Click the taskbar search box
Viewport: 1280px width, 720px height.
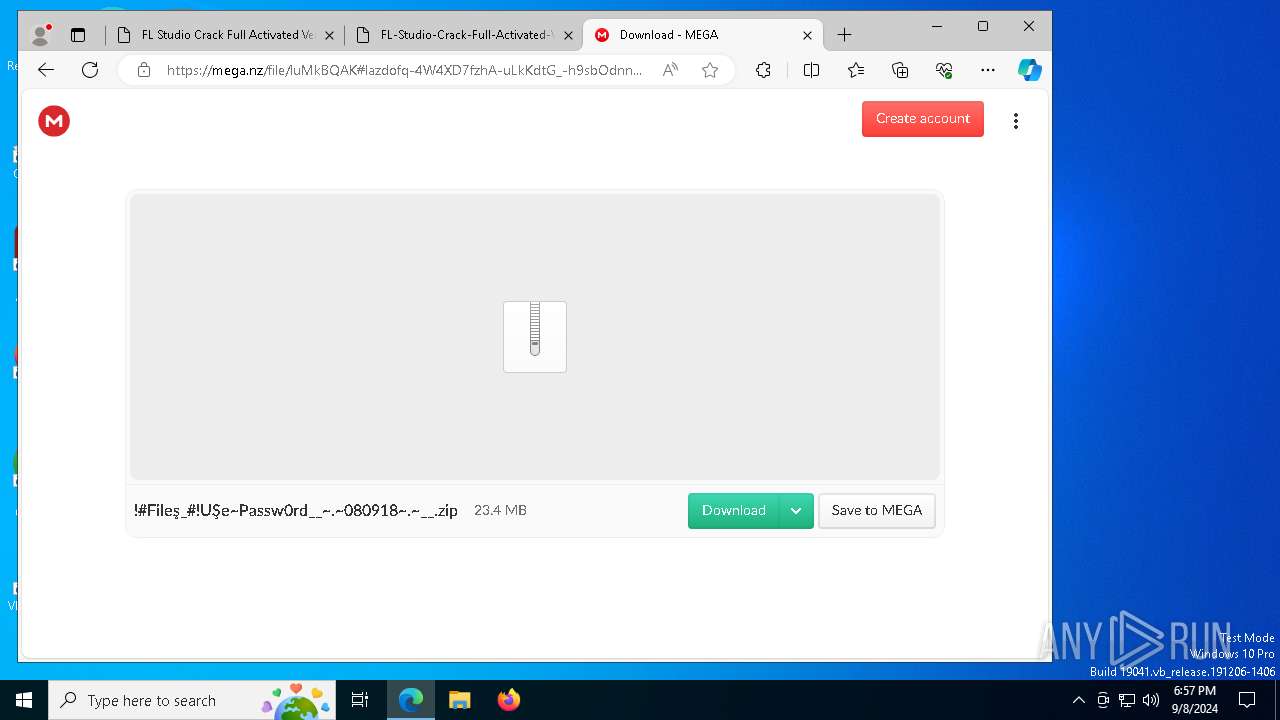coord(194,700)
